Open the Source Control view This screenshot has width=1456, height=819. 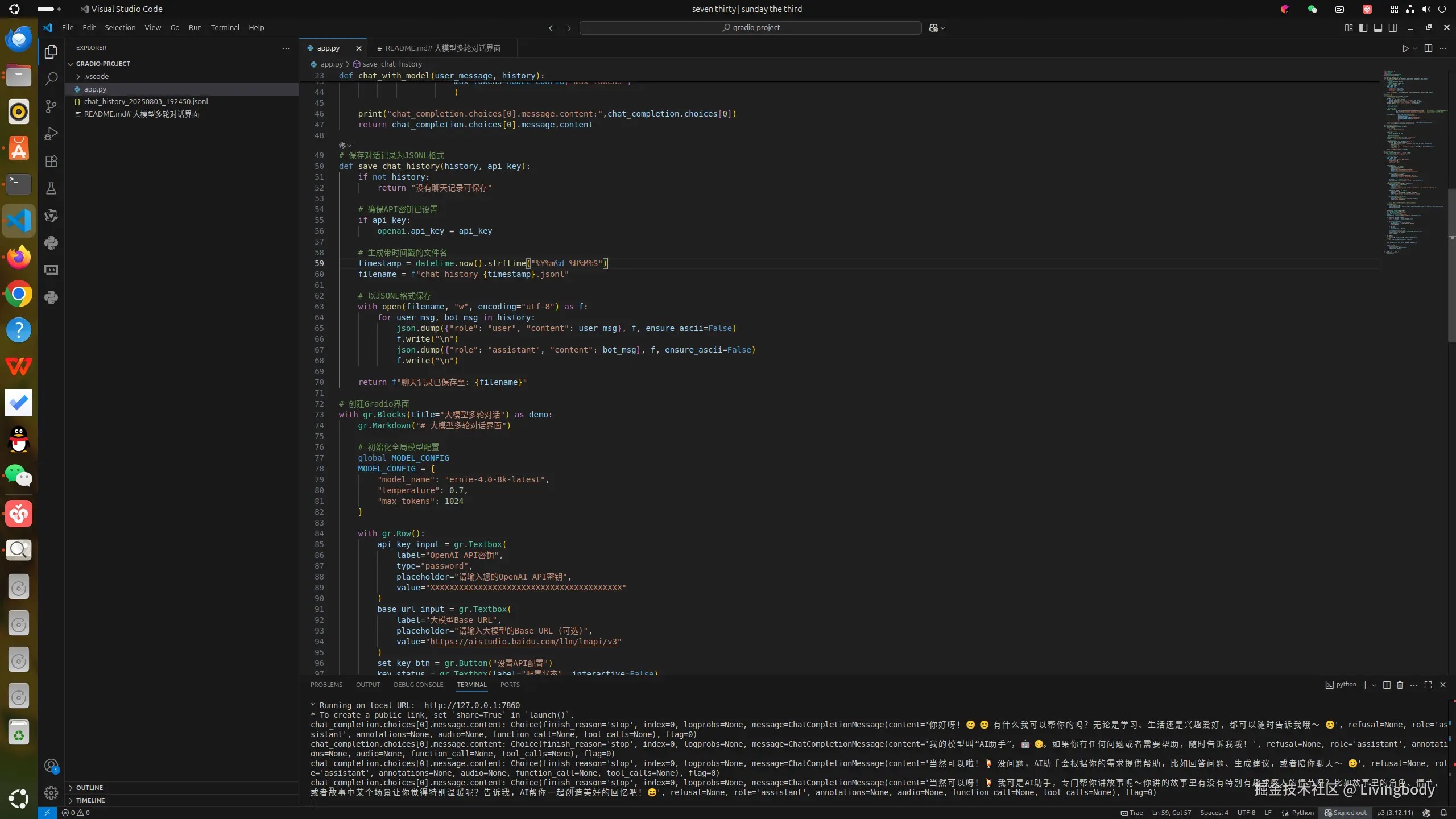pyautogui.click(x=51, y=106)
